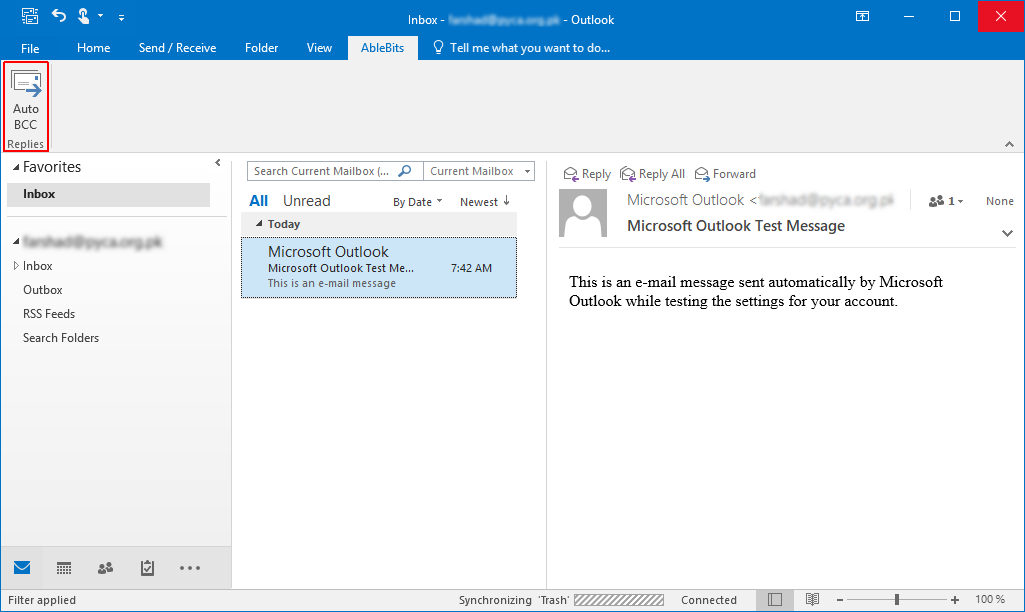1025x612 pixels.
Task: Filter messages to Unread only
Action: click(x=306, y=200)
